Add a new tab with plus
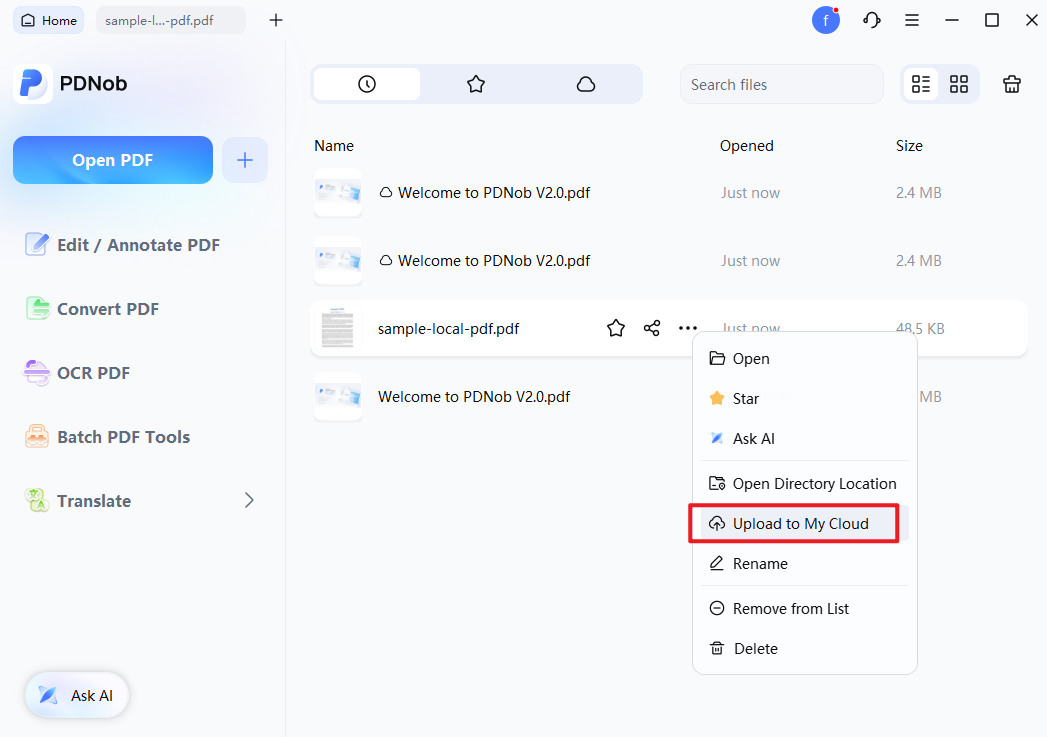The height and width of the screenshot is (737, 1047). tap(276, 21)
